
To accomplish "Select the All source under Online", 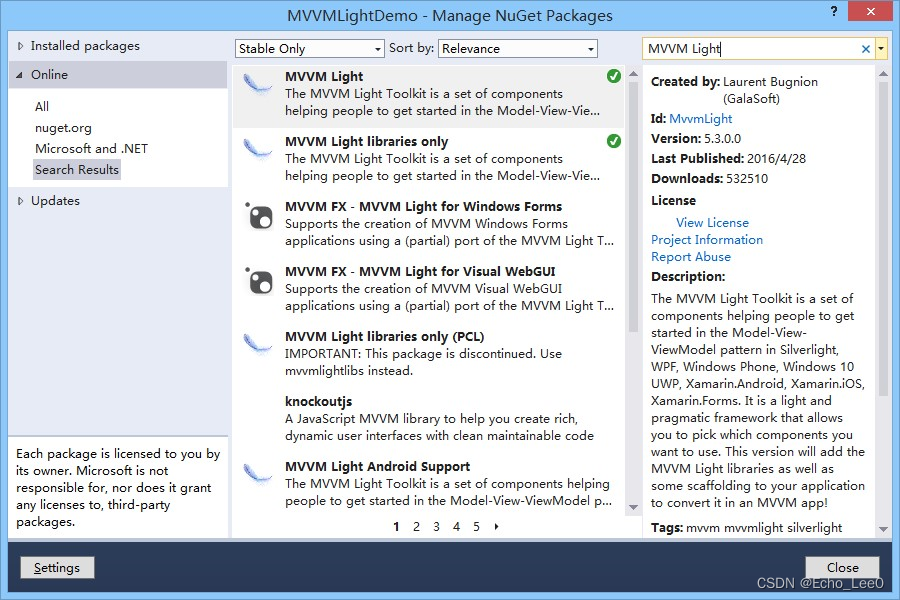I will point(42,107).
